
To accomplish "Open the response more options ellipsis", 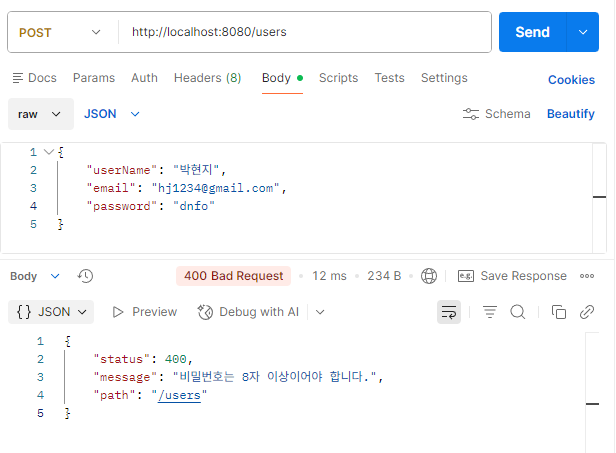I will click(587, 276).
